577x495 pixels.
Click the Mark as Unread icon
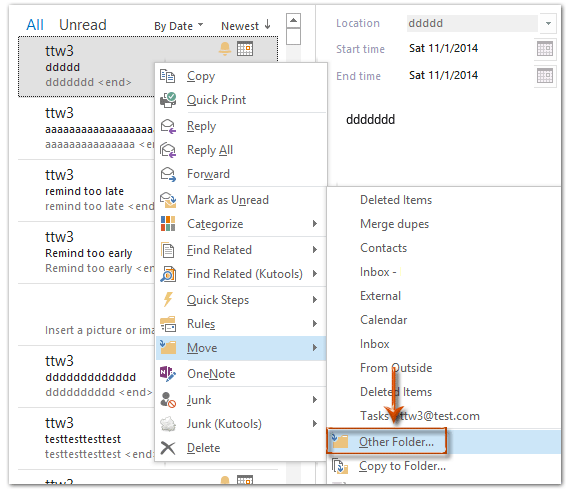(x=168, y=200)
